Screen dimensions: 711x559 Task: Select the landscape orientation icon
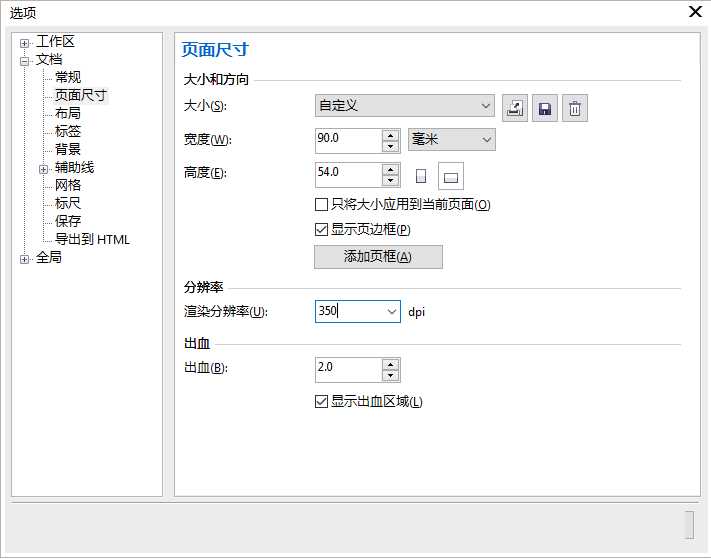[x=451, y=177]
